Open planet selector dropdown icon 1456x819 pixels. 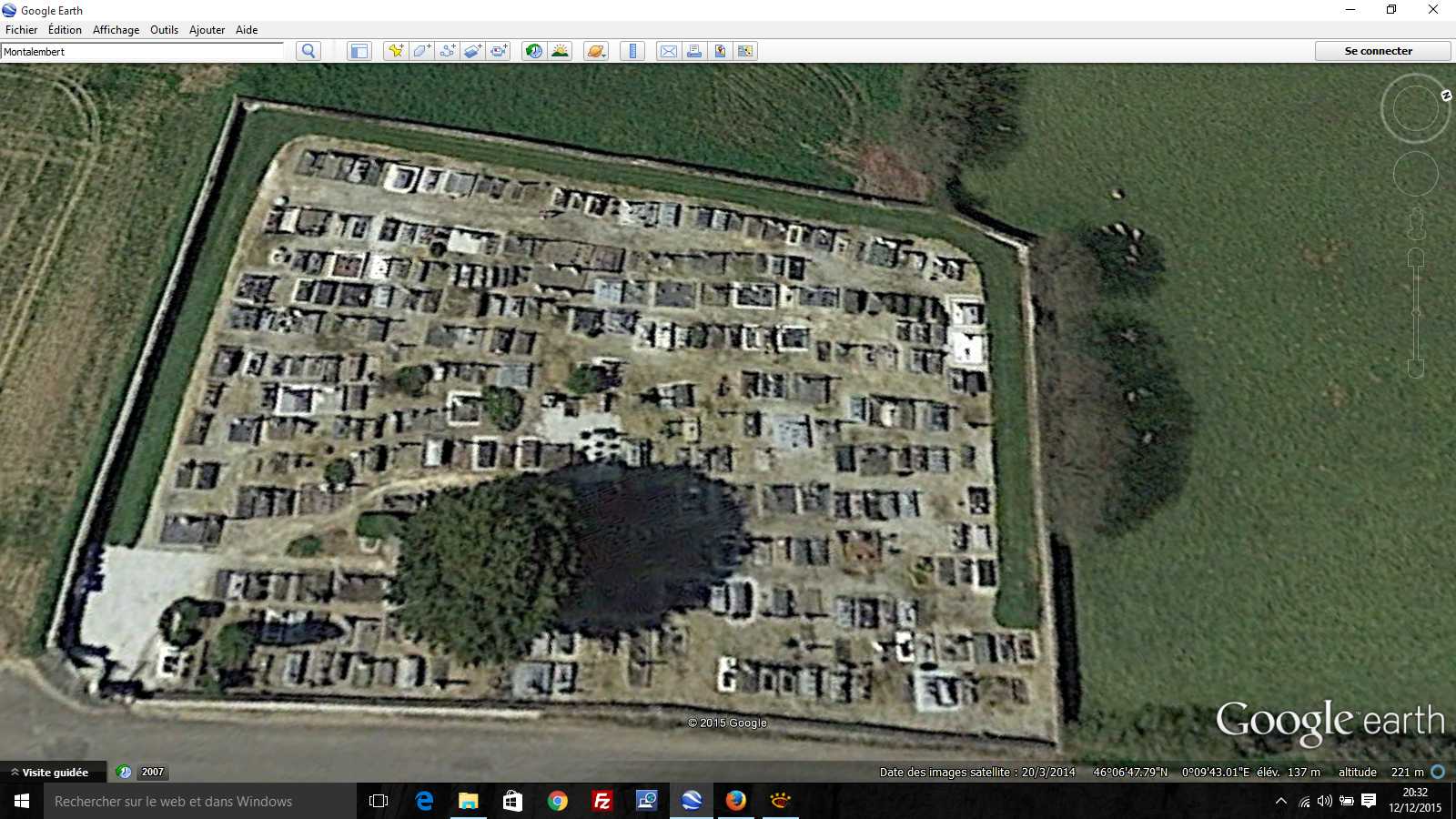[x=596, y=51]
